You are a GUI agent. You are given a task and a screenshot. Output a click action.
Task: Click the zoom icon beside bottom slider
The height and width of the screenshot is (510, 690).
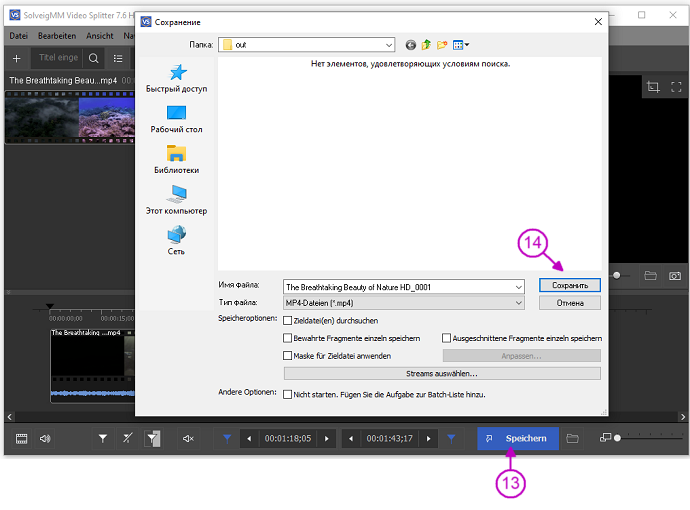[606, 437]
